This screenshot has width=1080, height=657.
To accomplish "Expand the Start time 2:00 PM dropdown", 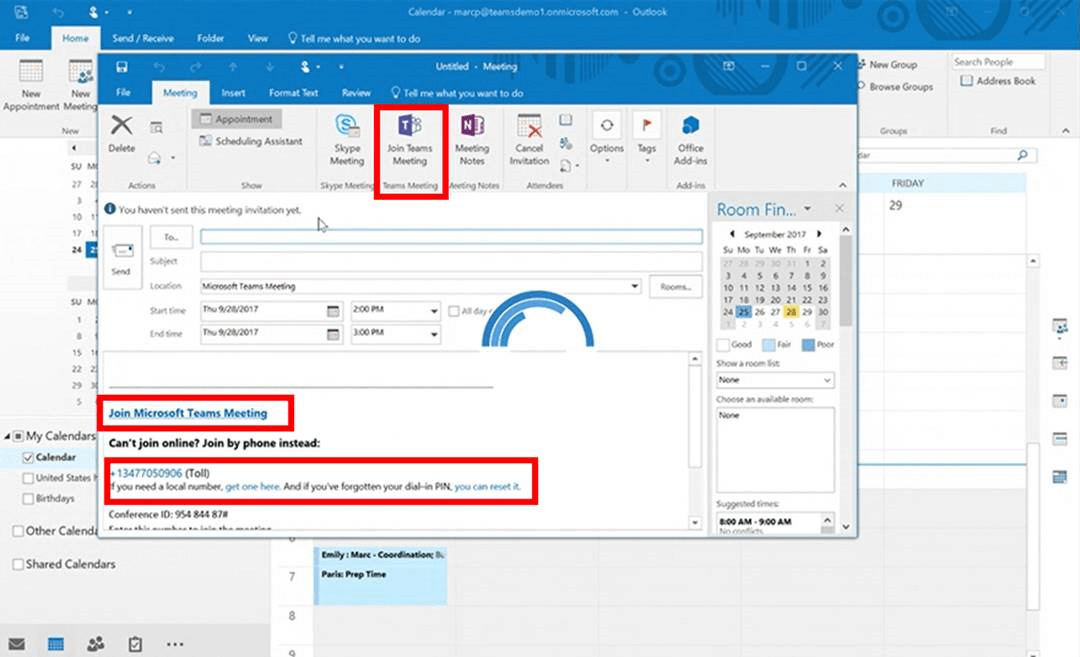I will [433, 311].
